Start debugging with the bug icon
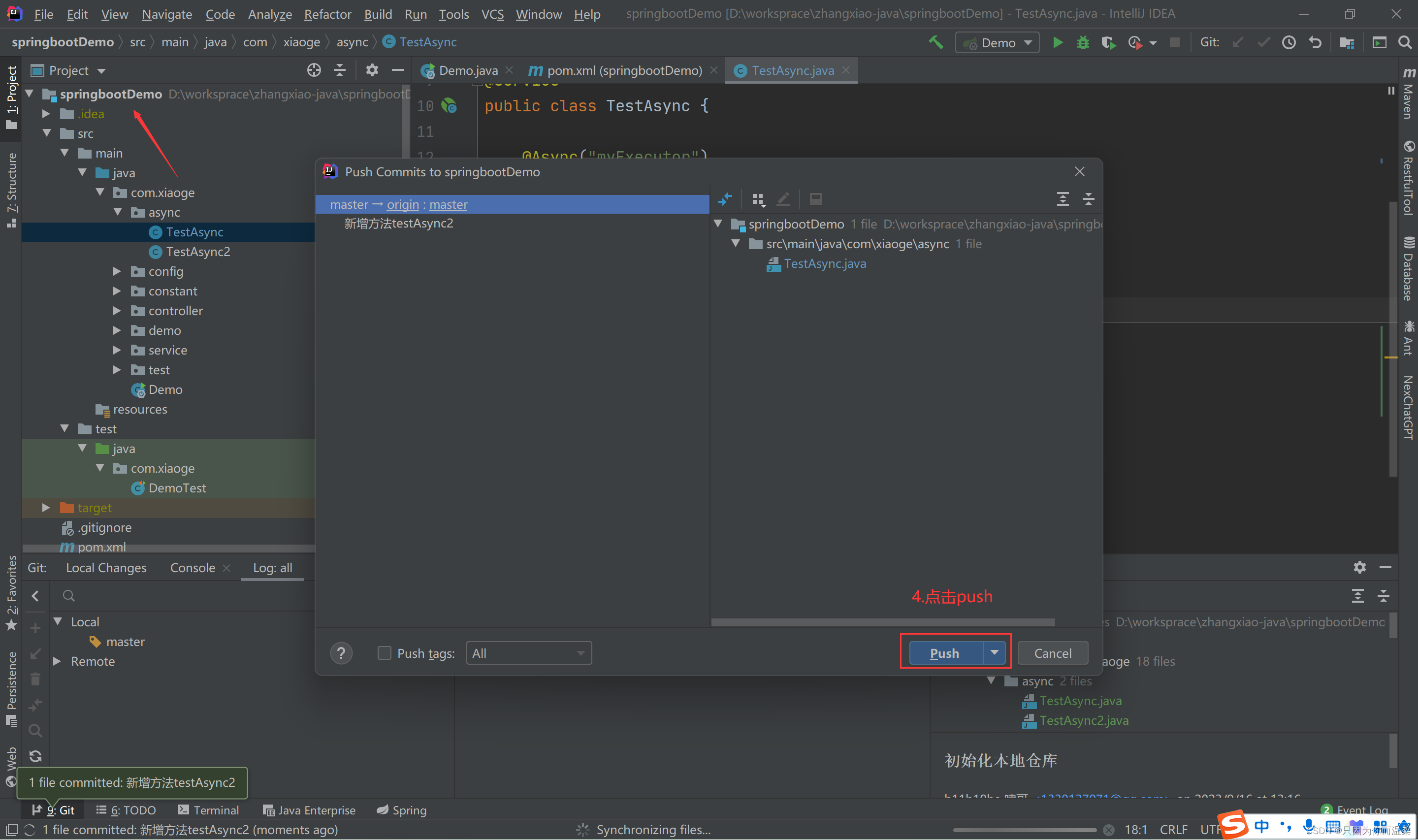 1082,42
